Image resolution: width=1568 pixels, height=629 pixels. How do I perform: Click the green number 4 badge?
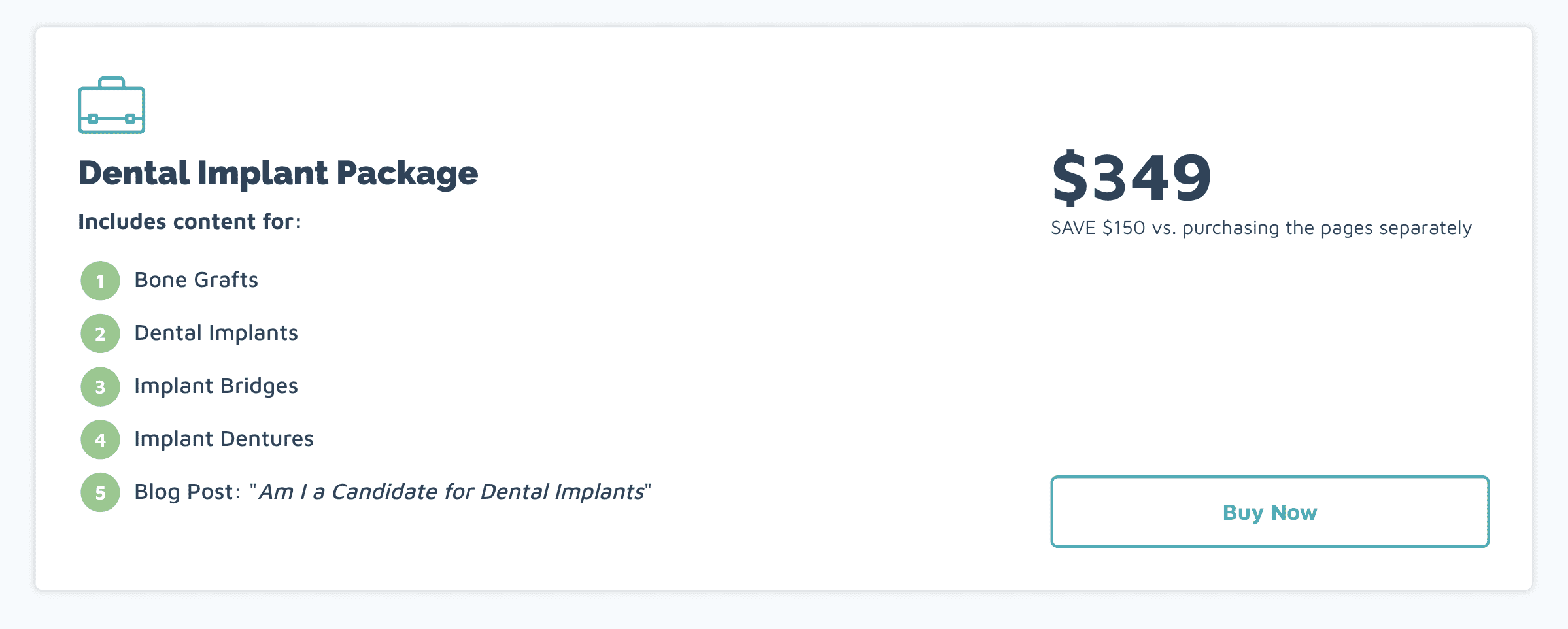pyautogui.click(x=100, y=439)
